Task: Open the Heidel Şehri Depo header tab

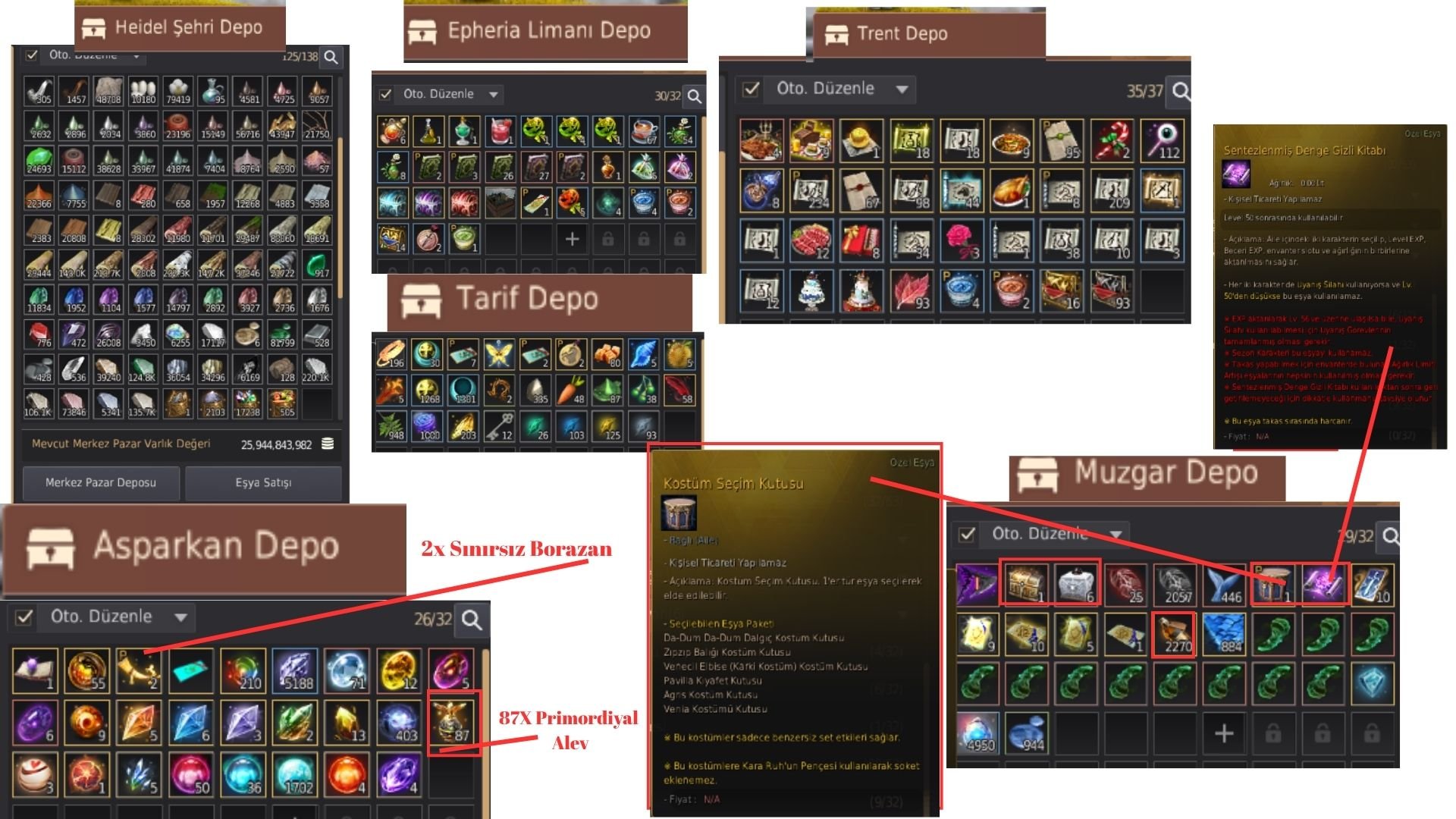Action: click(x=180, y=28)
